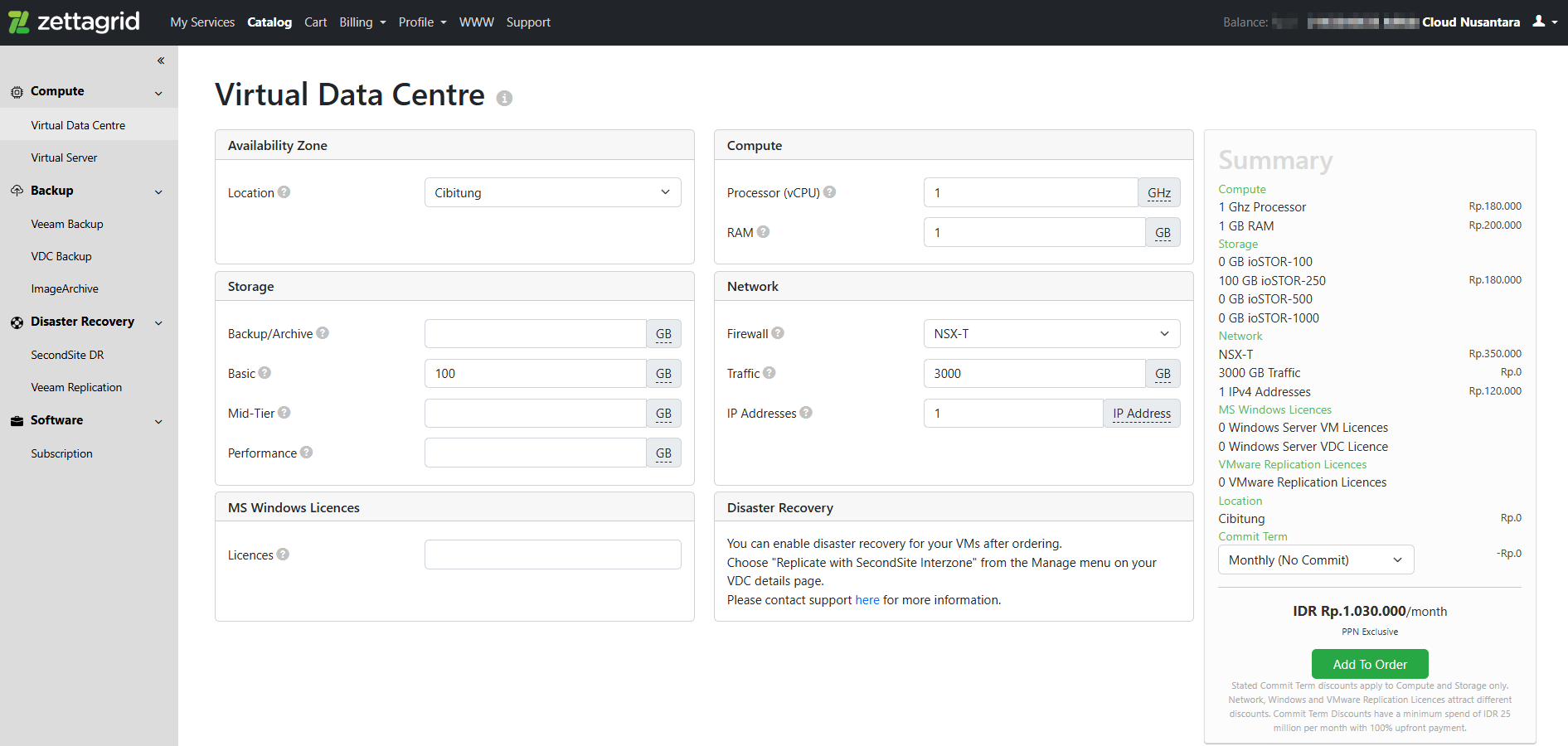Open the Location dropdown showing Cibitung
The width and height of the screenshot is (1568, 746).
[x=552, y=192]
